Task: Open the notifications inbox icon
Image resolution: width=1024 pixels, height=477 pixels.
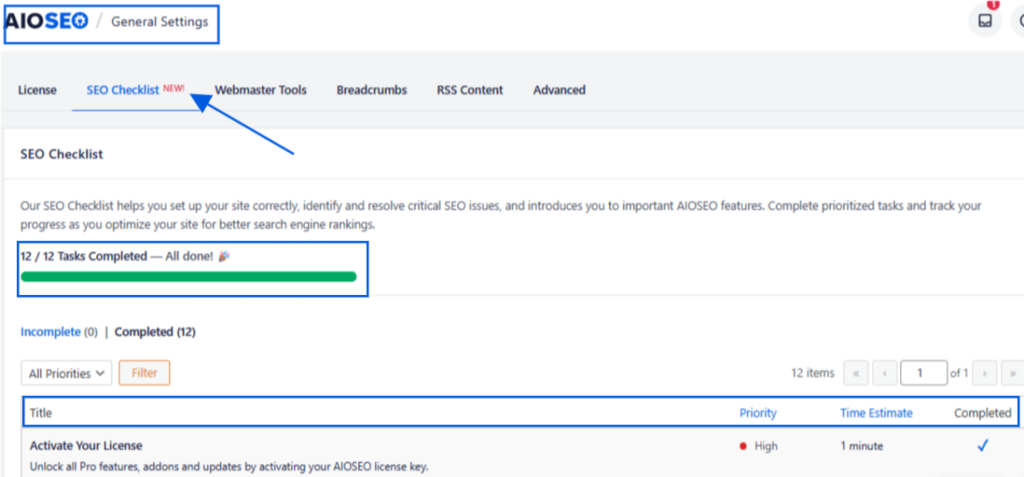Action: coord(984,21)
